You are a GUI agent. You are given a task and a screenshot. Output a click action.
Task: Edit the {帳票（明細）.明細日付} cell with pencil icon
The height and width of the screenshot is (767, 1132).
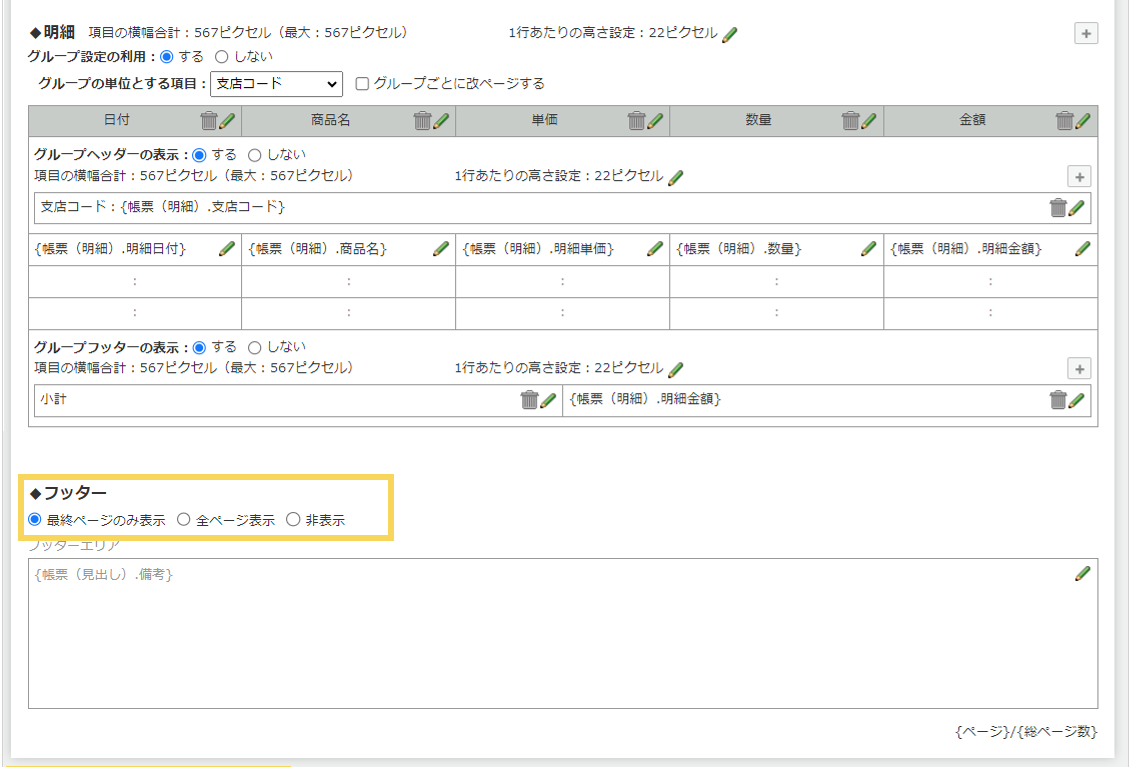(x=225, y=248)
